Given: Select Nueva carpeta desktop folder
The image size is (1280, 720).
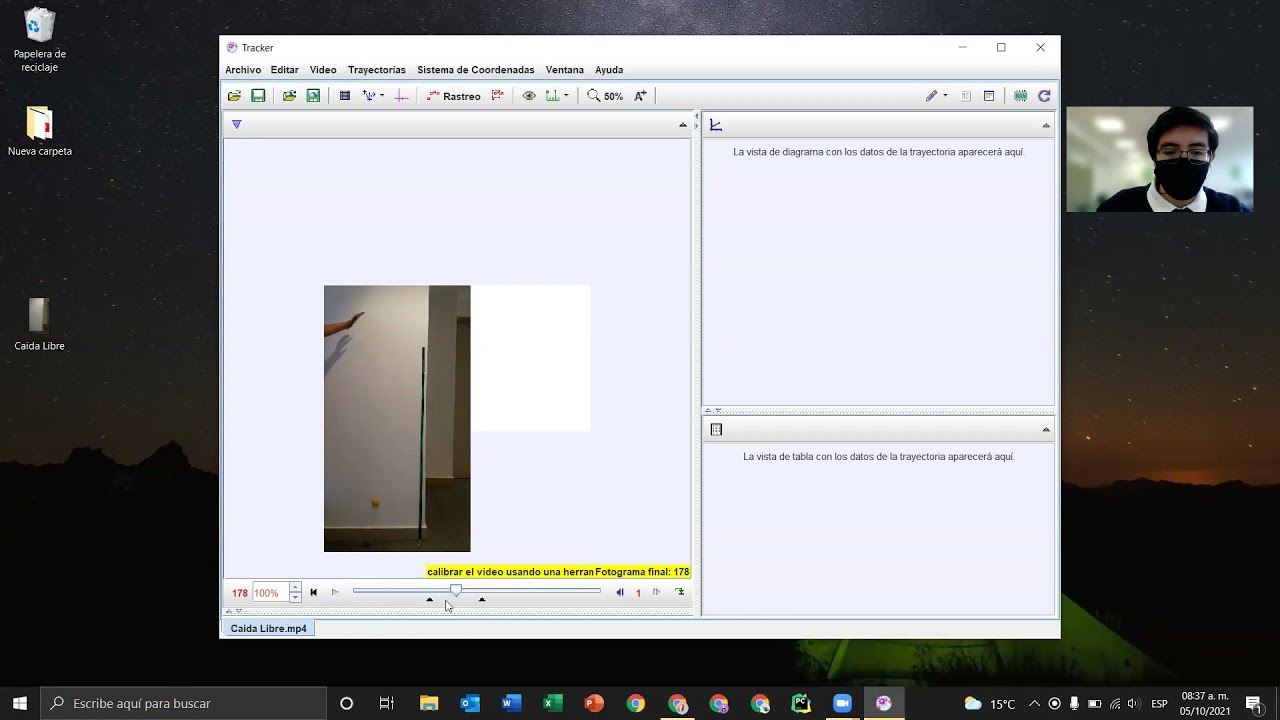Looking at the screenshot, I should click(40, 131).
